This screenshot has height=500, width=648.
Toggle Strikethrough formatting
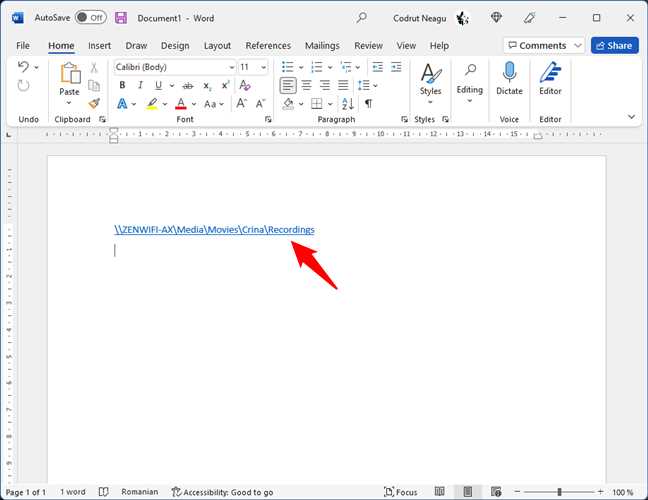point(188,86)
